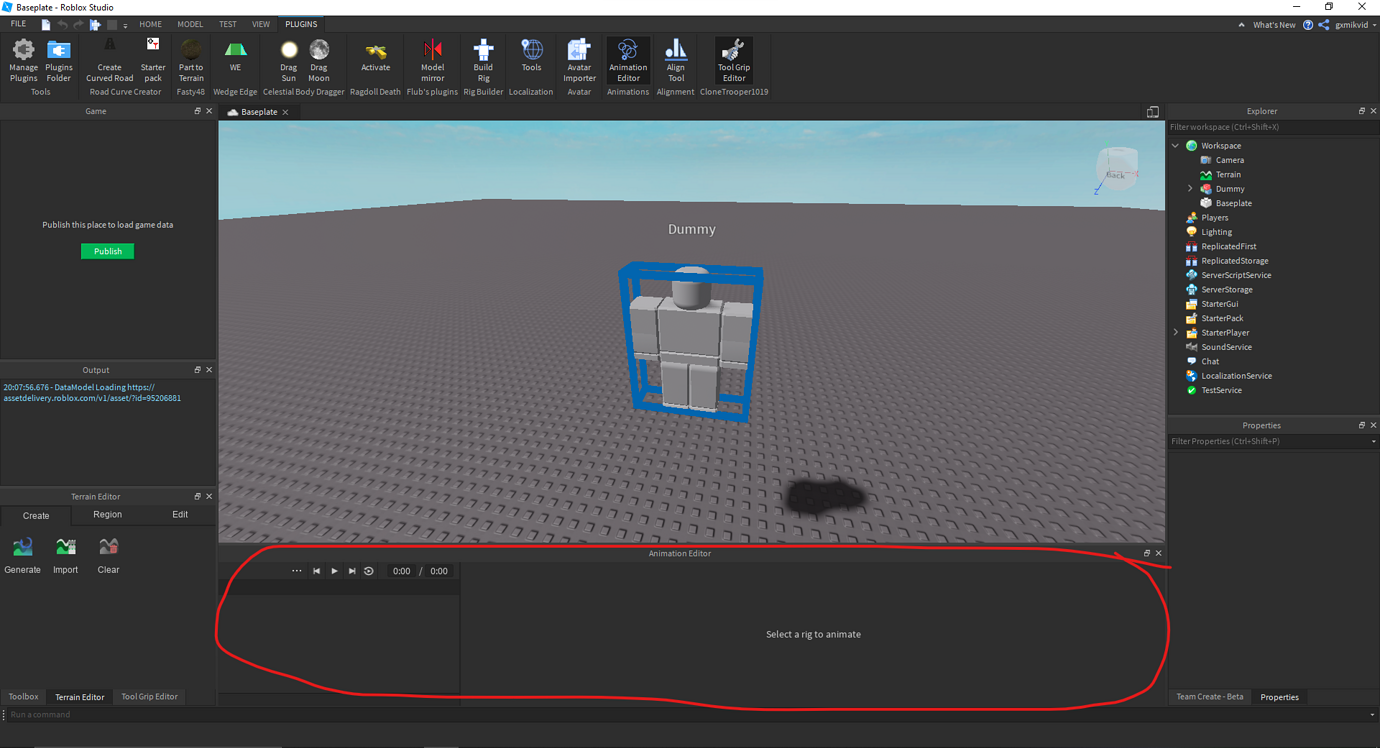Screen dimensions: 1380x748
Task: Expand the Dummy node in Explorer
Action: (1189, 188)
